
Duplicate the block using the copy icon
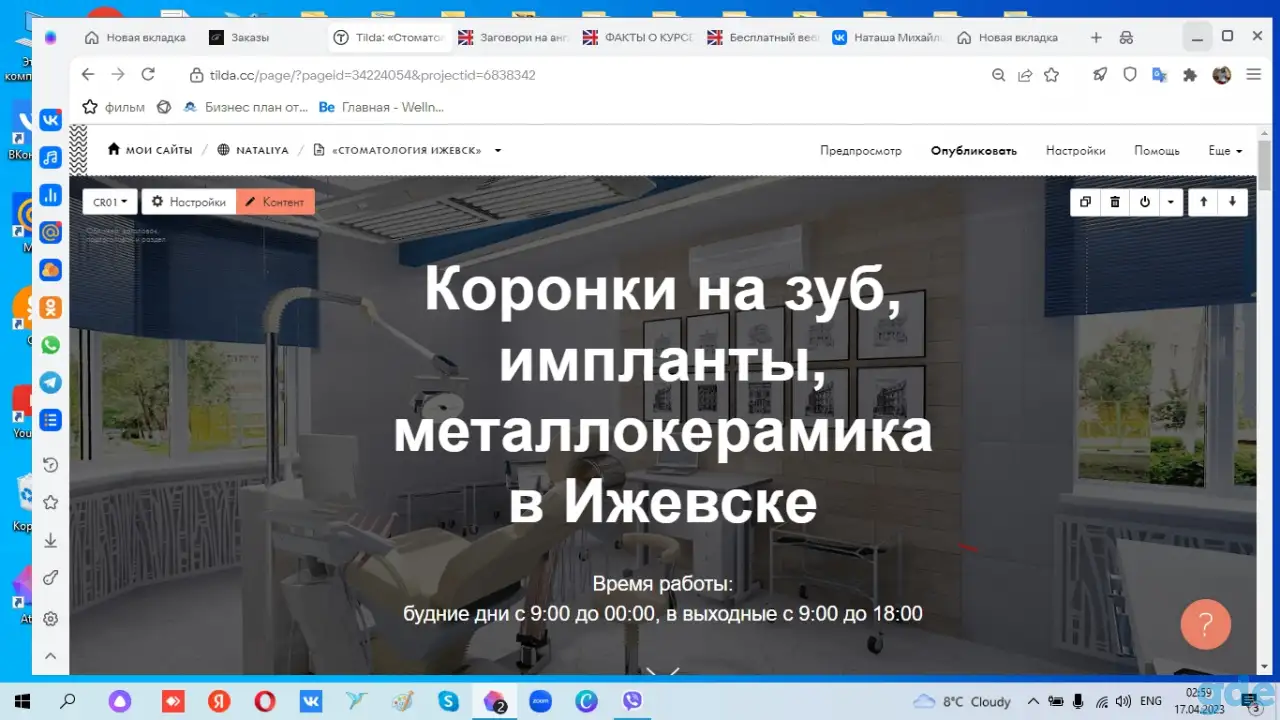pos(1085,202)
